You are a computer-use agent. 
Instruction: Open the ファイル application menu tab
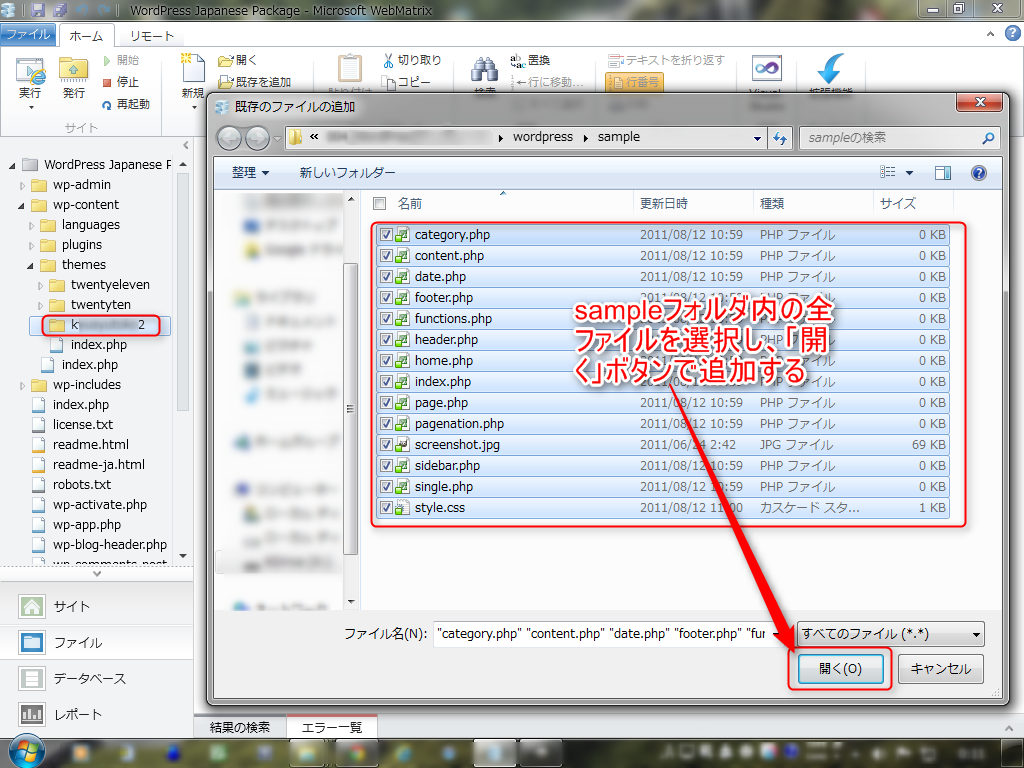[27, 35]
